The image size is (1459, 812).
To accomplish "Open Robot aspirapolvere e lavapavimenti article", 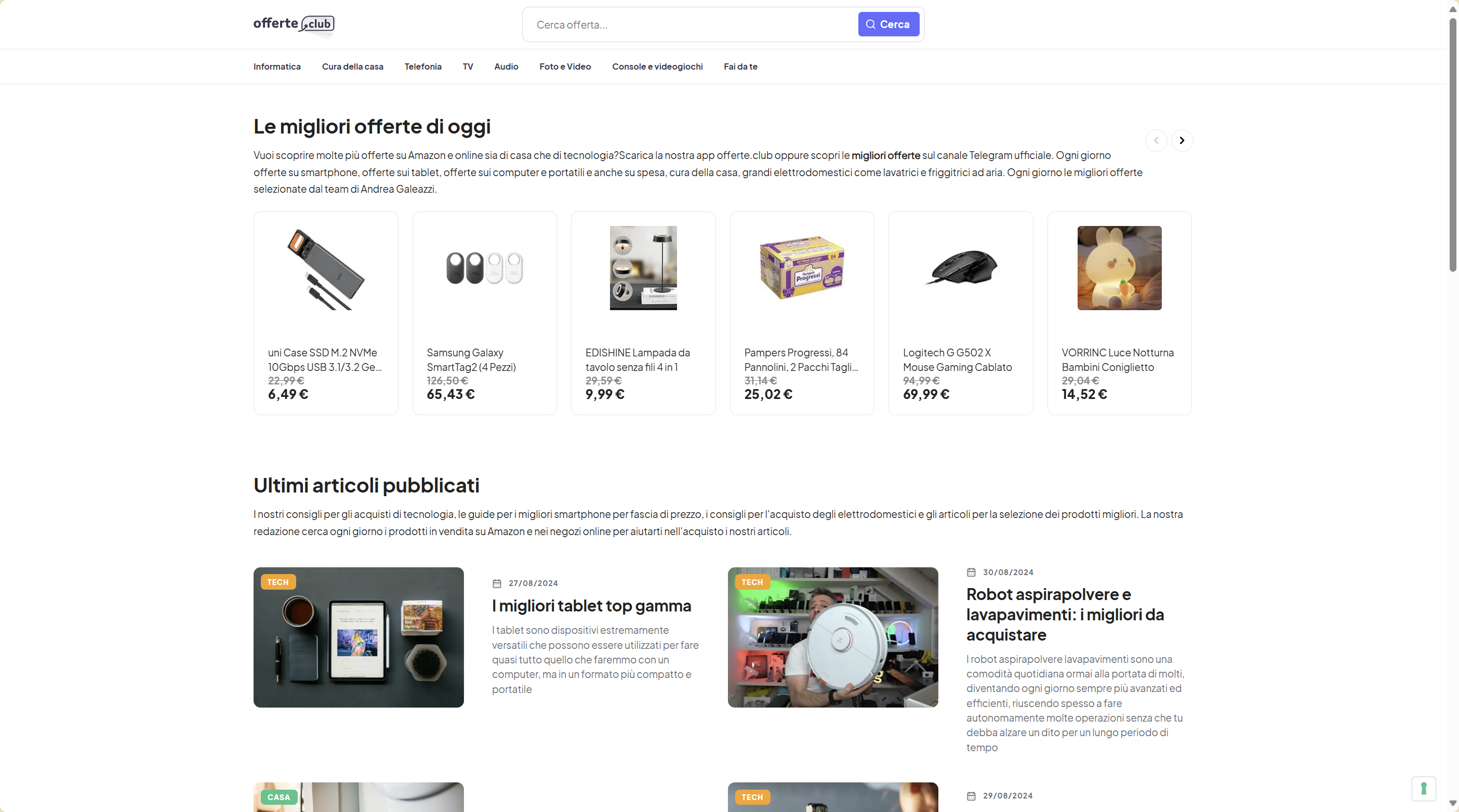I will pyautogui.click(x=1065, y=615).
